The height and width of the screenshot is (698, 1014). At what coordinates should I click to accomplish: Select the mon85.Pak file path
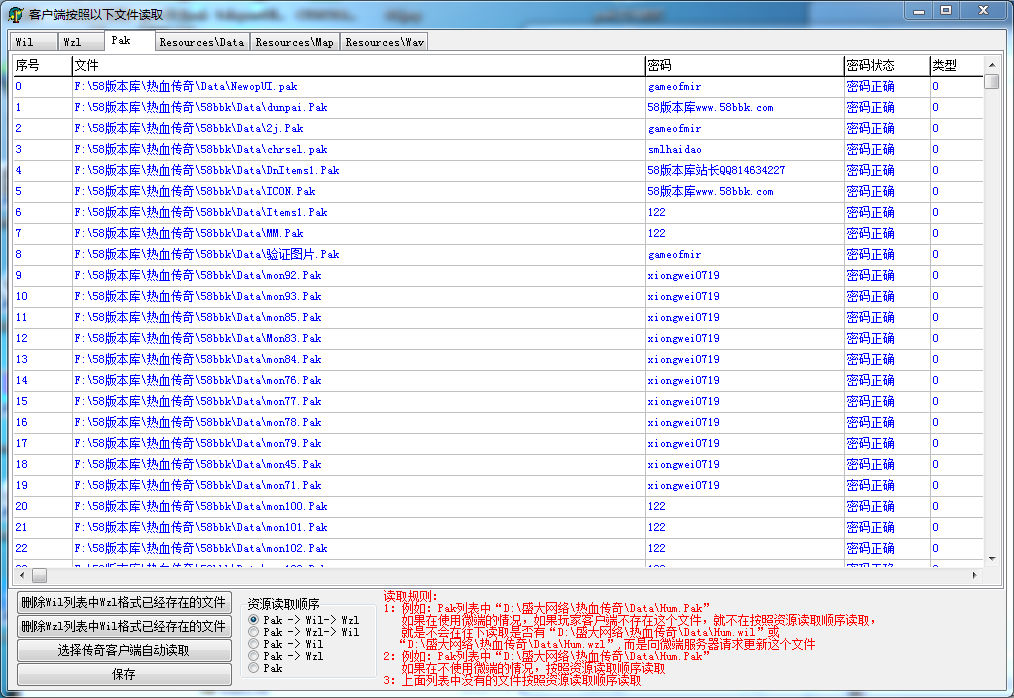click(198, 318)
